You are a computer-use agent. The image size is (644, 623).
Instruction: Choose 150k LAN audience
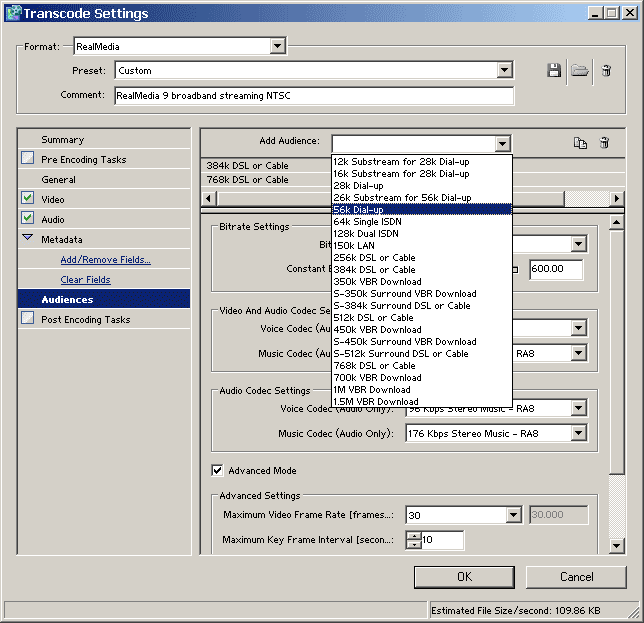pyautogui.click(x=422, y=246)
